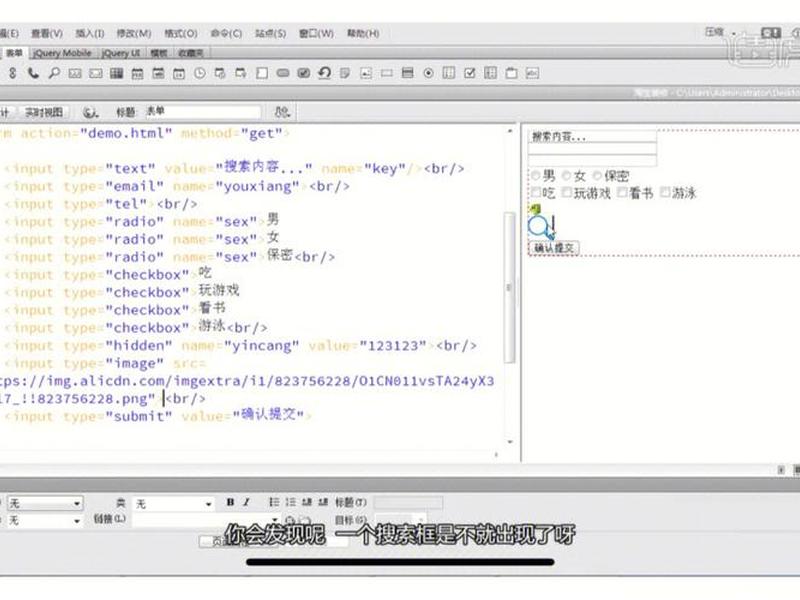This screenshot has height=600, width=800.
Task: Insert a Button element from Form toolbar
Action: (x=283, y=73)
